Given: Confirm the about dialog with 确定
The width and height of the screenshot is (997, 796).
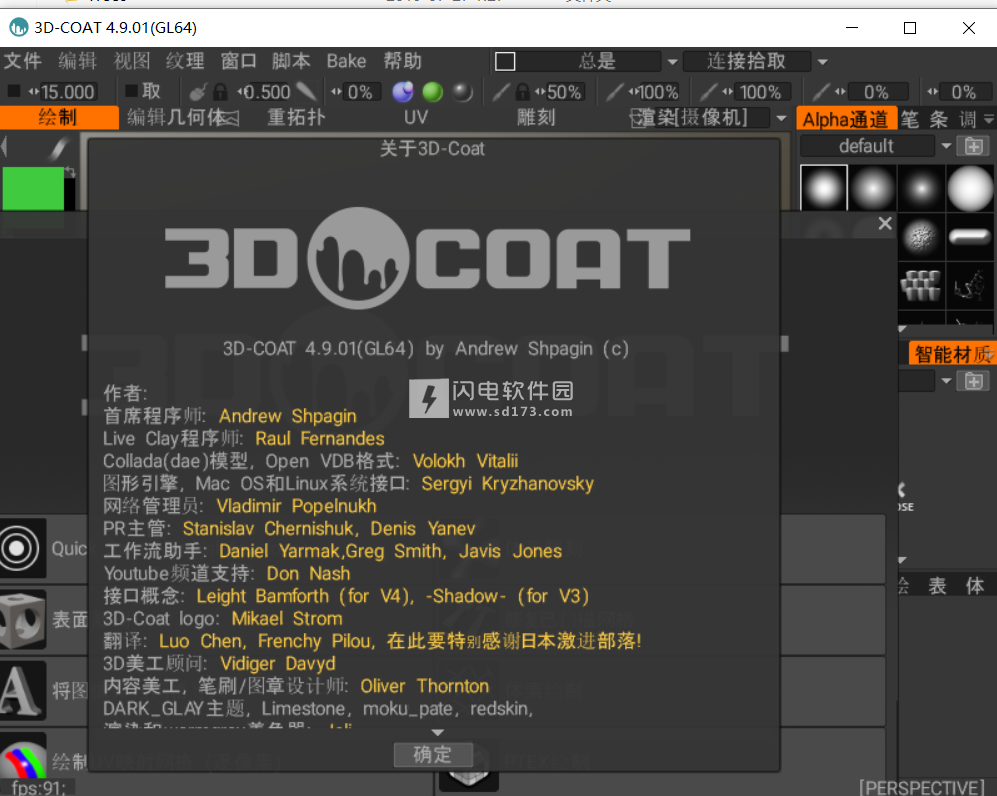Looking at the screenshot, I should 433,755.
